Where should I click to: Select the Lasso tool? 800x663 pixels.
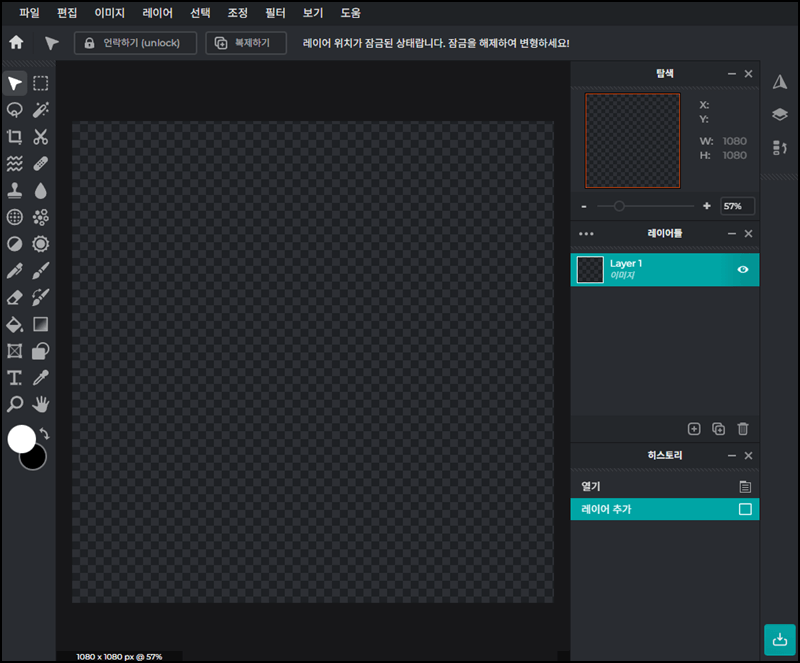[15, 110]
